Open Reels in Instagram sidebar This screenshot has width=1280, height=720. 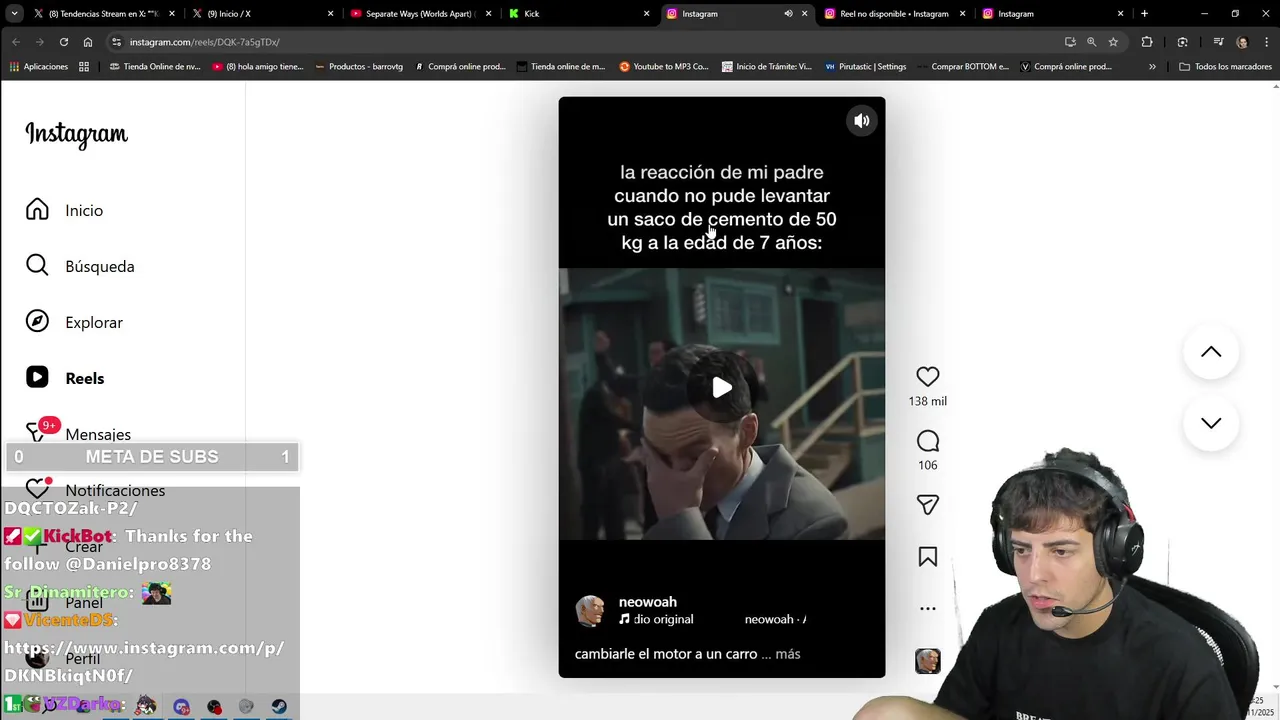[65, 378]
